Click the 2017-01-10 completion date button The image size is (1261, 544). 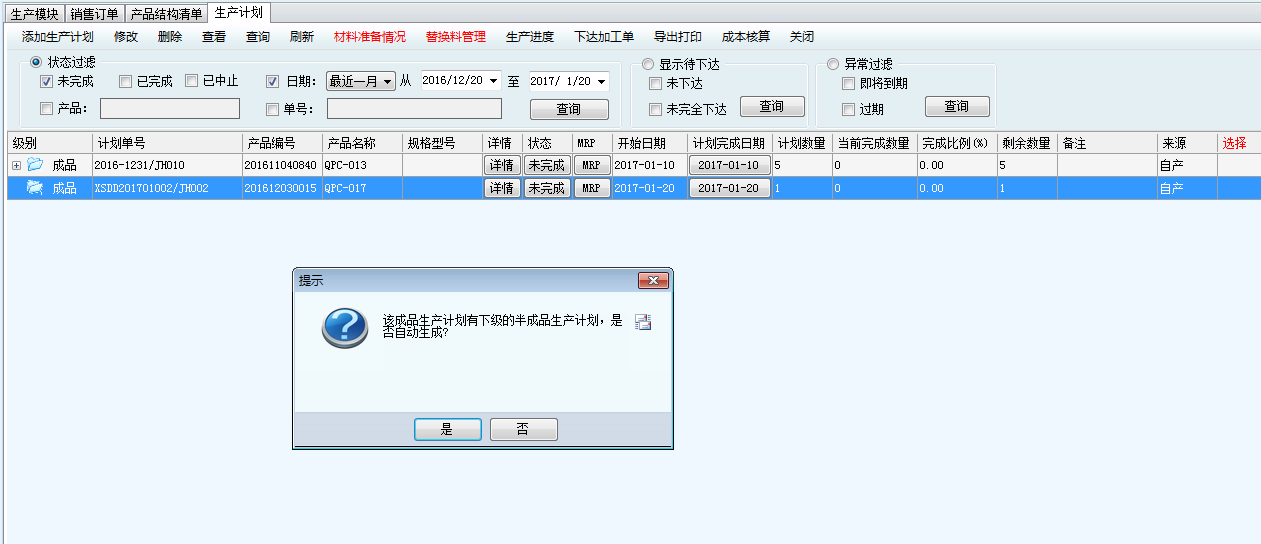click(730, 165)
